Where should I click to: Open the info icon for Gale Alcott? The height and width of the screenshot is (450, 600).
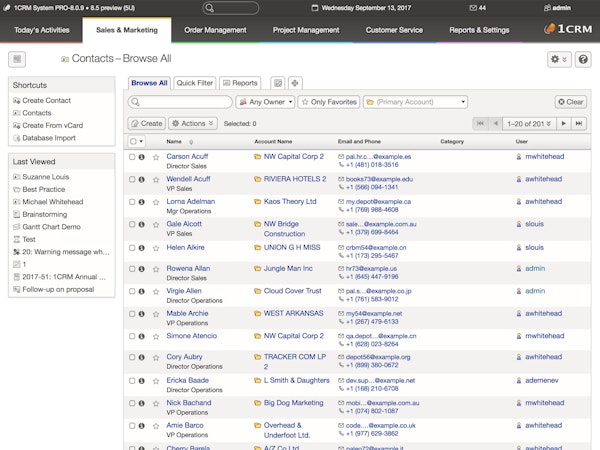tap(142, 224)
